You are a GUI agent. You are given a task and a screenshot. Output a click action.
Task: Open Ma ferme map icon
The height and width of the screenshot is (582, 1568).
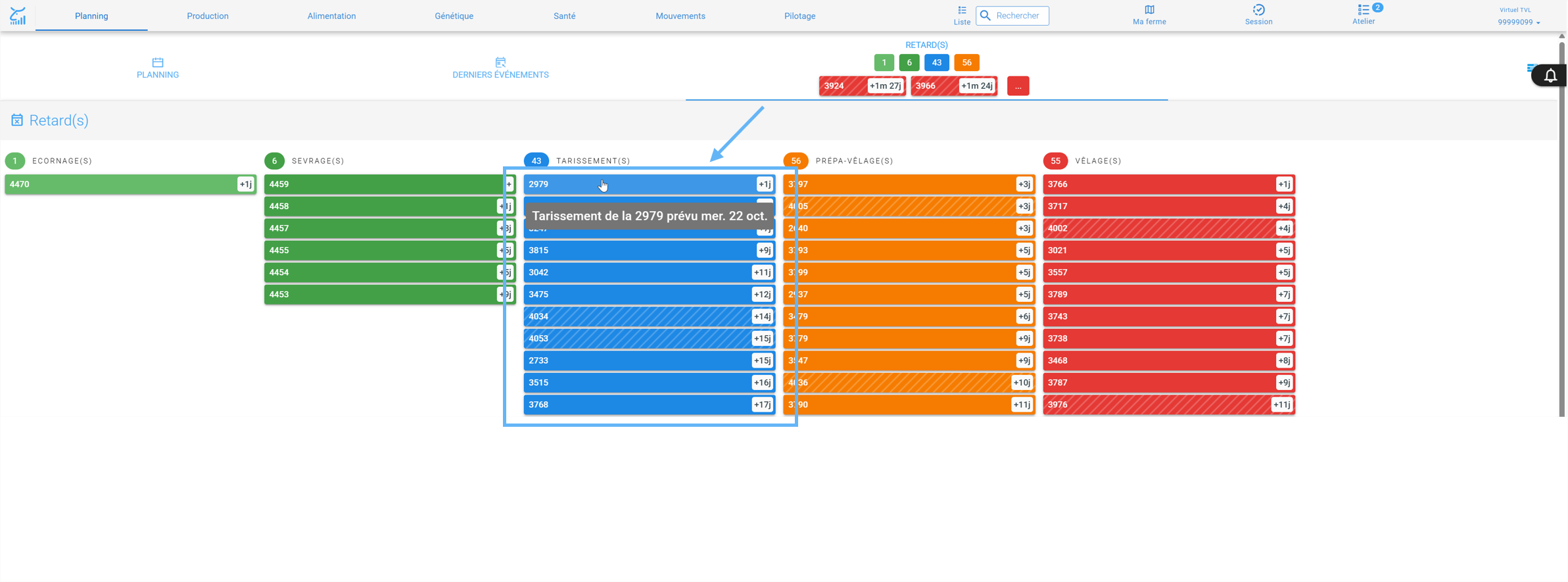pos(1149,9)
